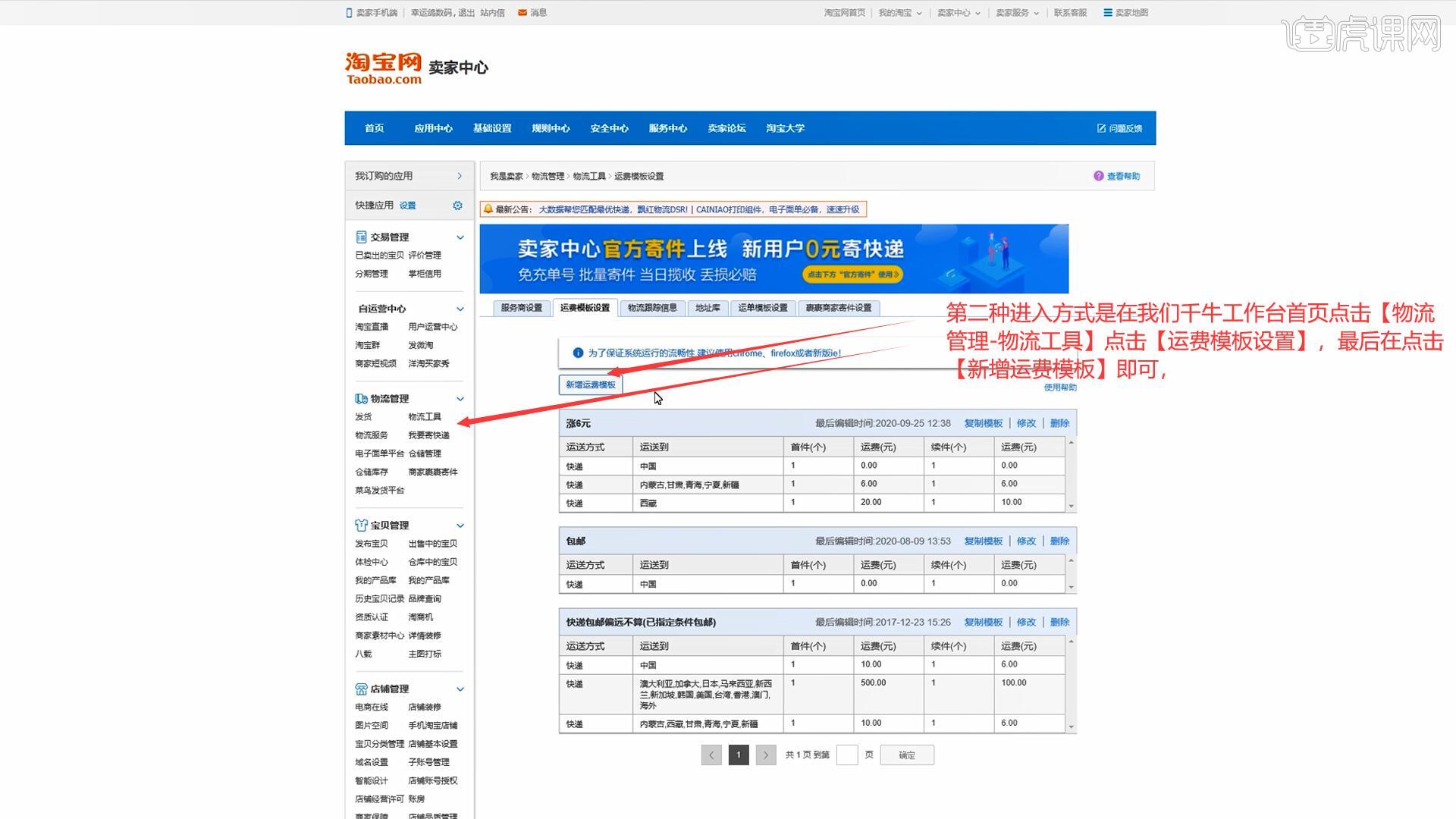Screen dimensions: 1456x819
Task: Click 店铺装修 in the sidebar
Action: pyautogui.click(x=425, y=708)
